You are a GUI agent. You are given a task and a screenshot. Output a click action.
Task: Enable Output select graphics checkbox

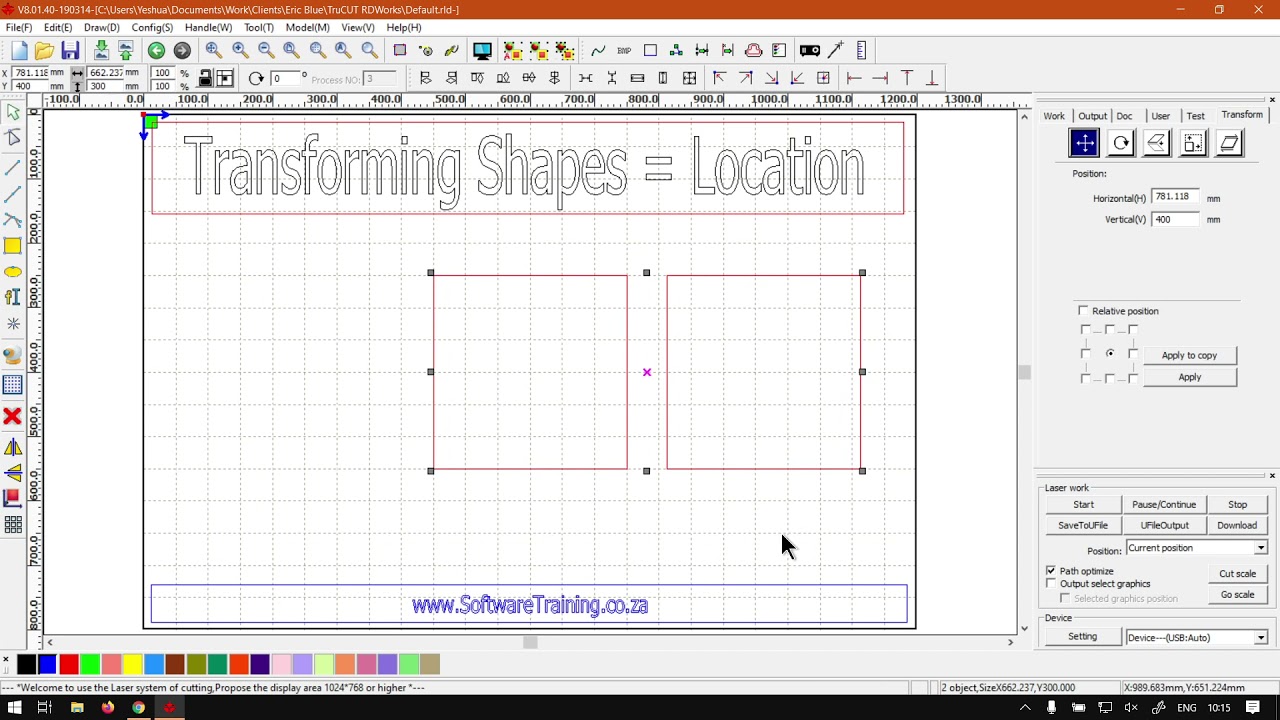click(x=1051, y=584)
